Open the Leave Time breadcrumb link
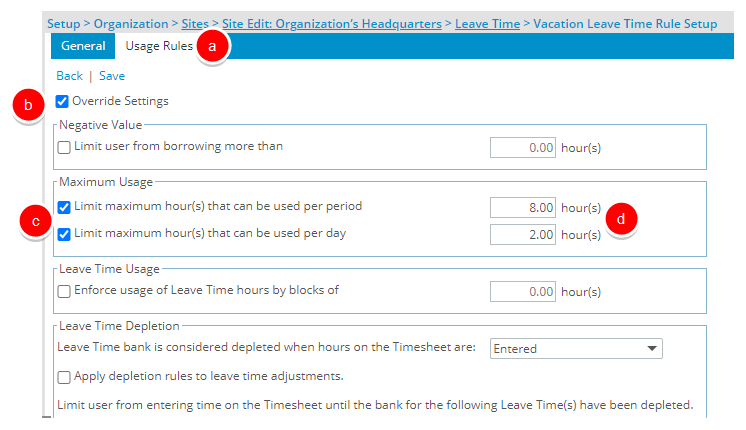This screenshot has width=746, height=430. coord(487,22)
